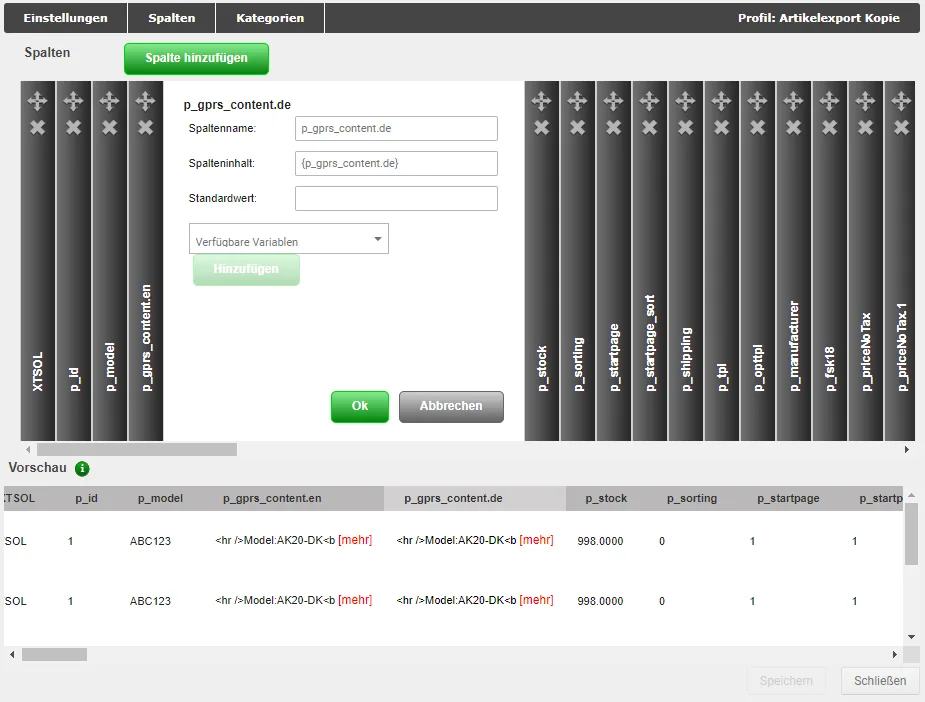Cancel editing with Abbrechen button
Viewport: 925px width, 702px height.
[451, 406]
